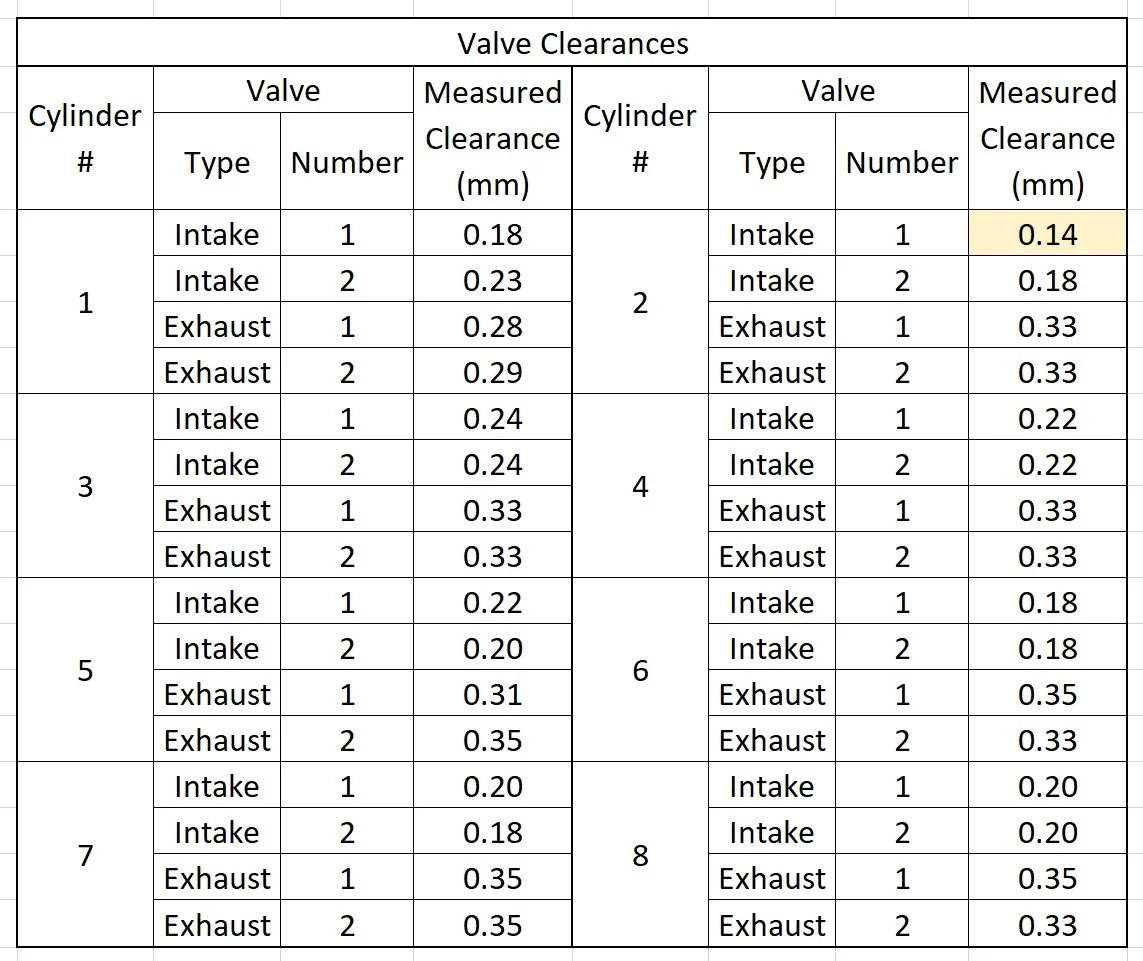Select the 0.29 clearance cell
The image size is (1143, 961).
(492, 372)
